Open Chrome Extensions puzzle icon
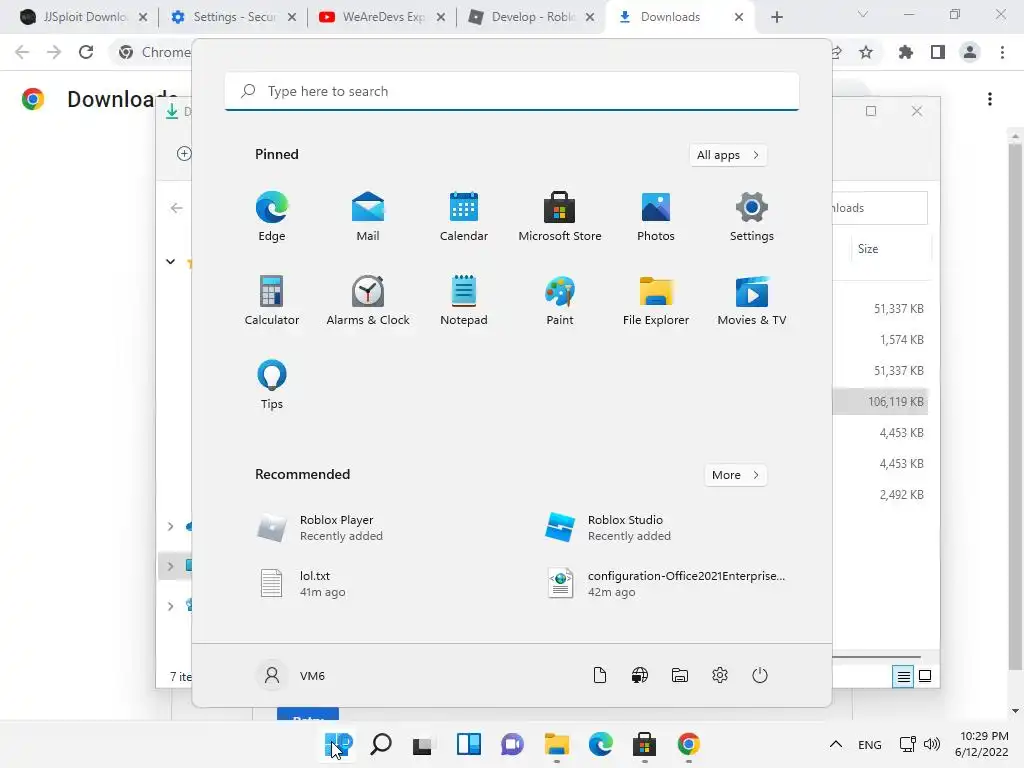 coord(905,52)
